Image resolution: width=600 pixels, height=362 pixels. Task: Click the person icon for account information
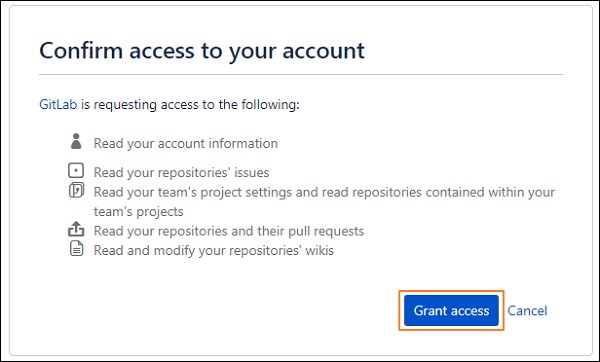coord(76,141)
